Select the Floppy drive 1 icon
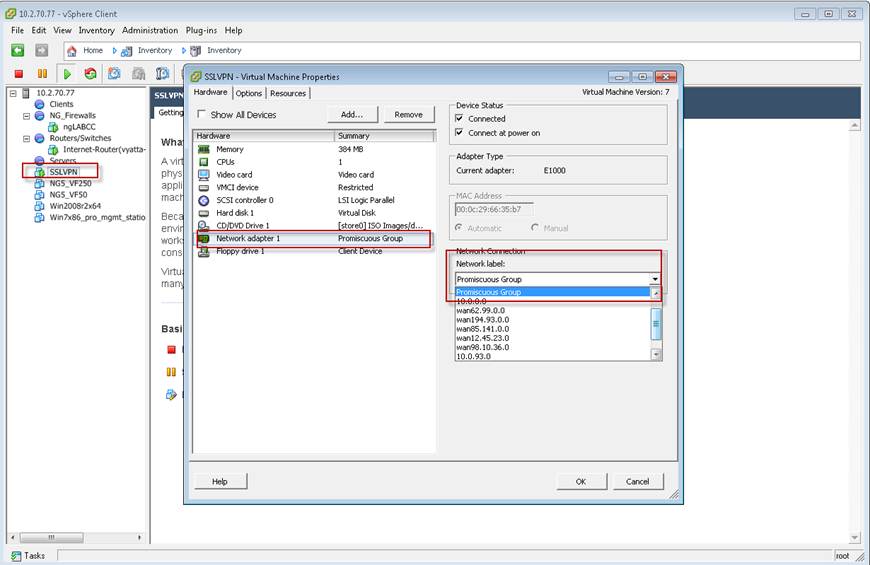 click(x=204, y=251)
